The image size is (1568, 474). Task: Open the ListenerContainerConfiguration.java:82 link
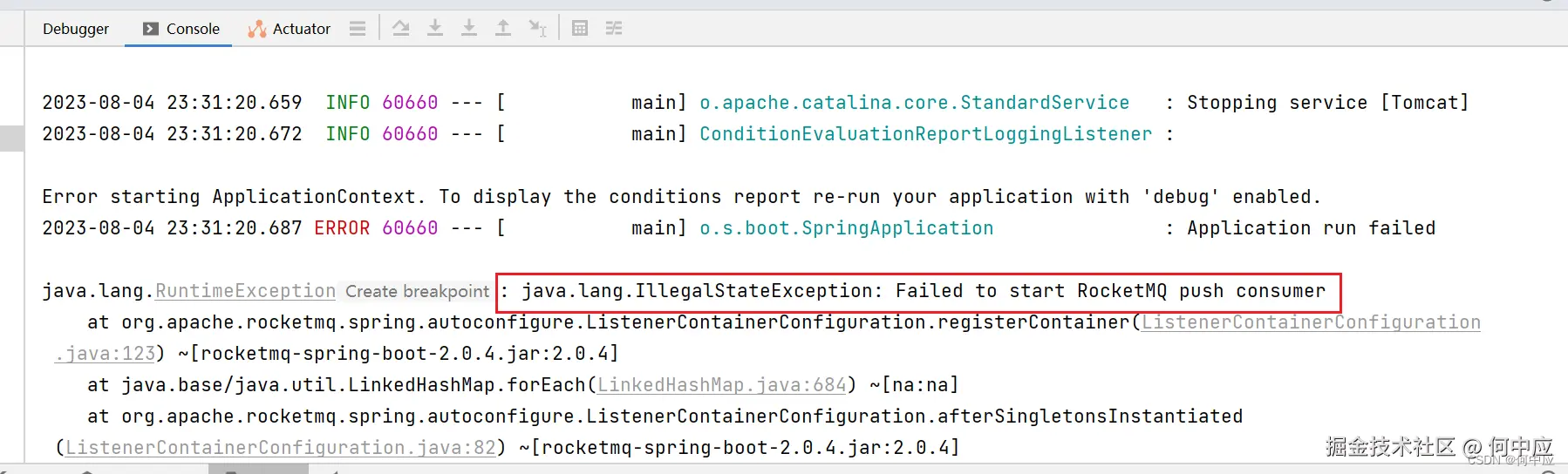point(281,448)
